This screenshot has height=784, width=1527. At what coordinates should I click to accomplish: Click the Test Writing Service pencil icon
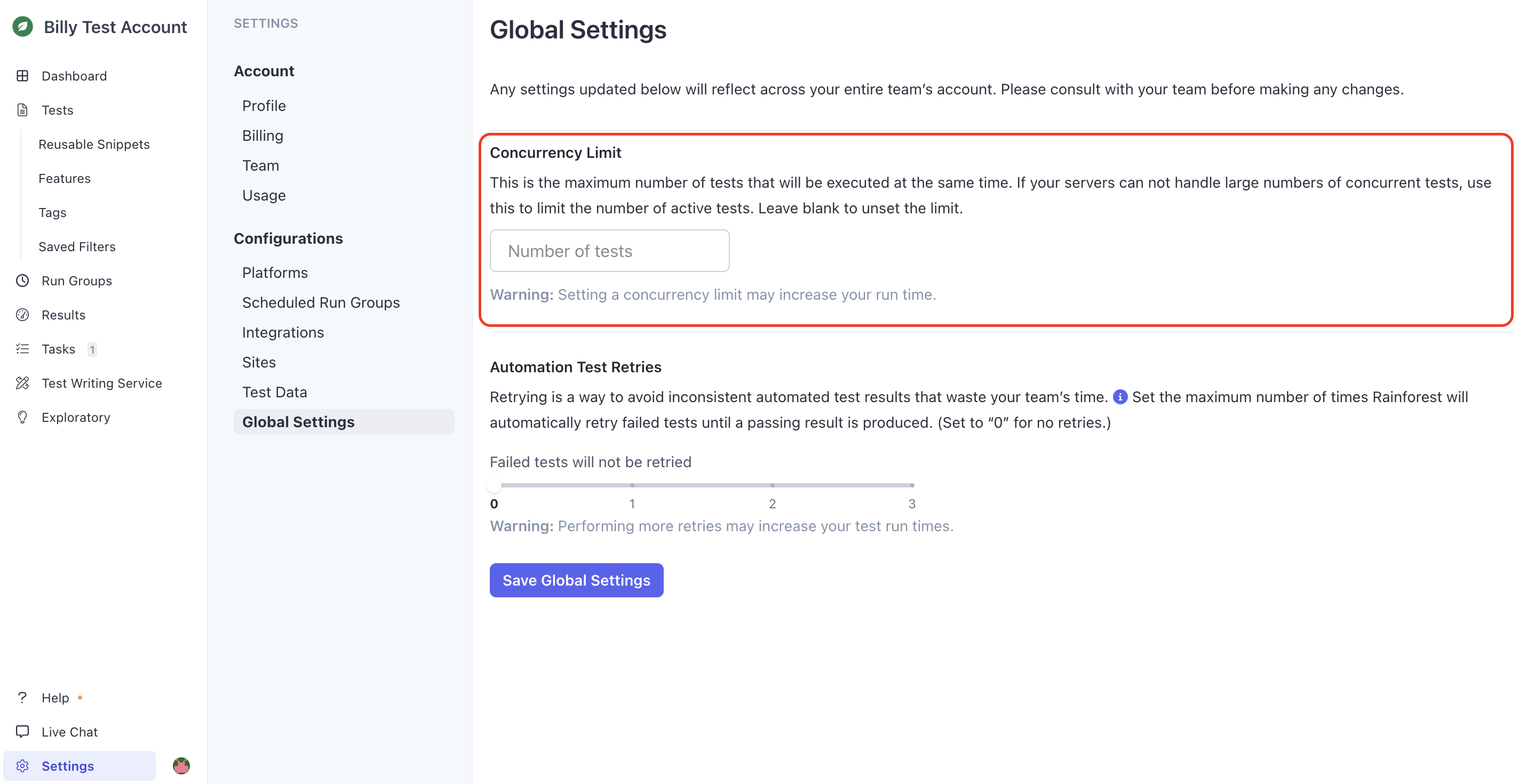[x=22, y=383]
